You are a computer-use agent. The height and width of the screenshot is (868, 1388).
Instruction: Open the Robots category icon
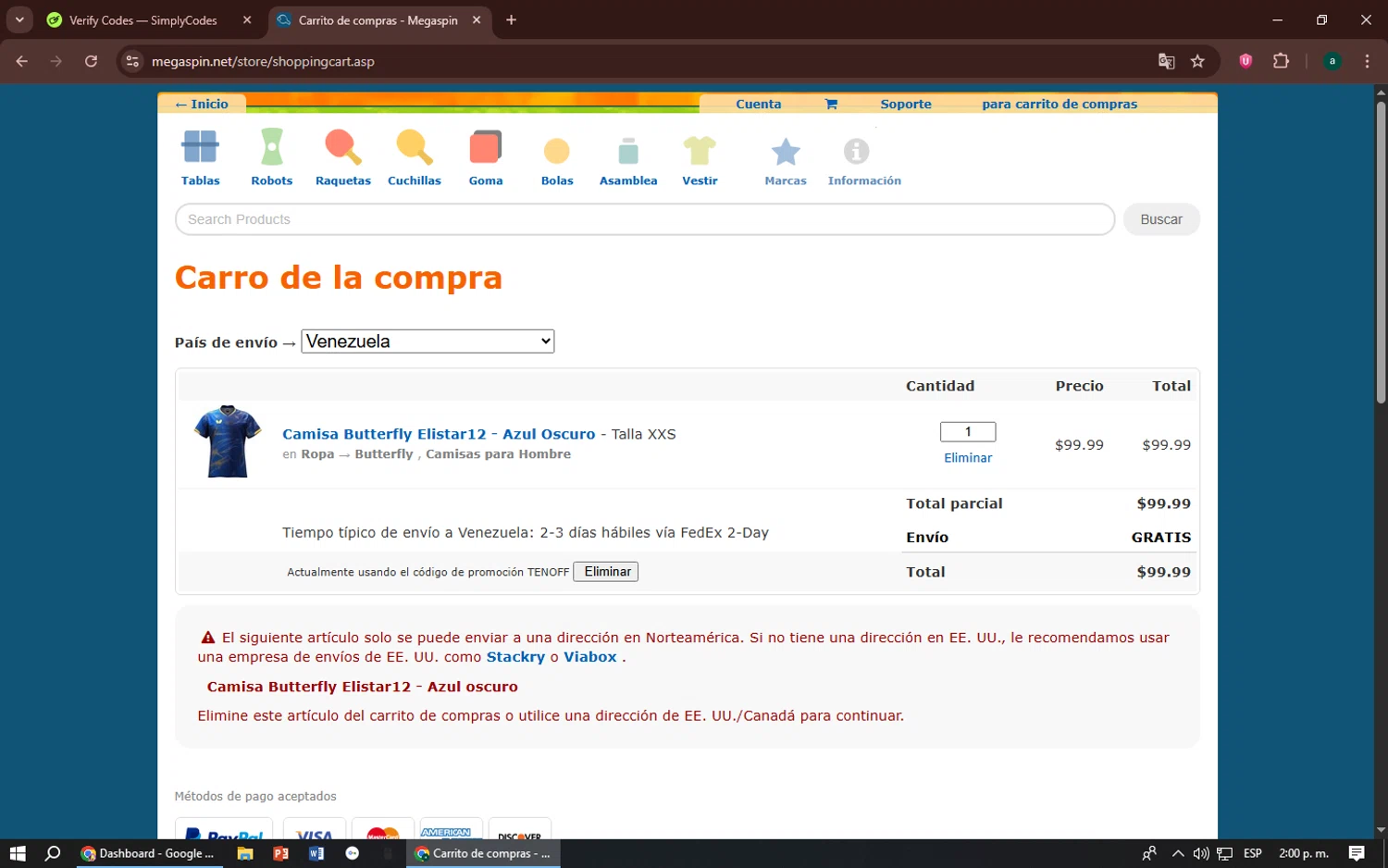(271, 147)
